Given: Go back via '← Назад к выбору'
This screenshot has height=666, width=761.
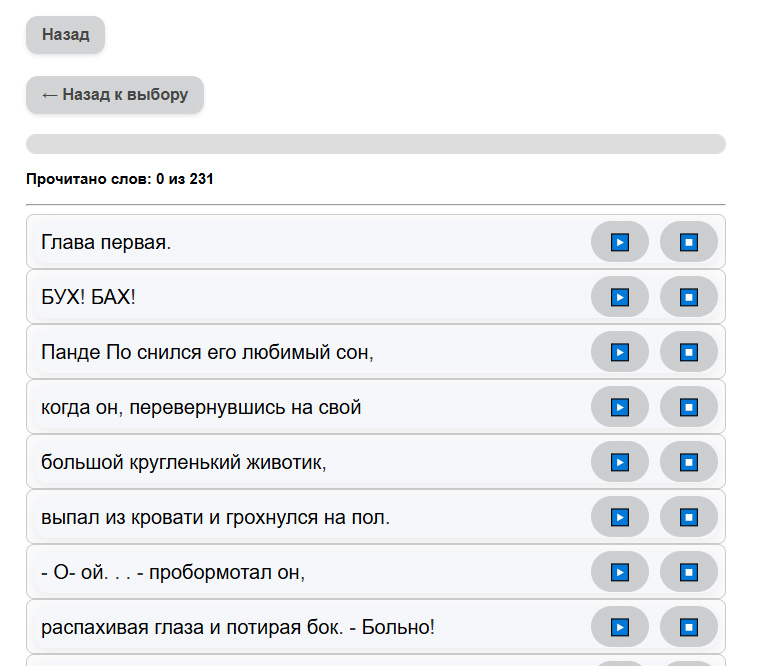Looking at the screenshot, I should [115, 95].
